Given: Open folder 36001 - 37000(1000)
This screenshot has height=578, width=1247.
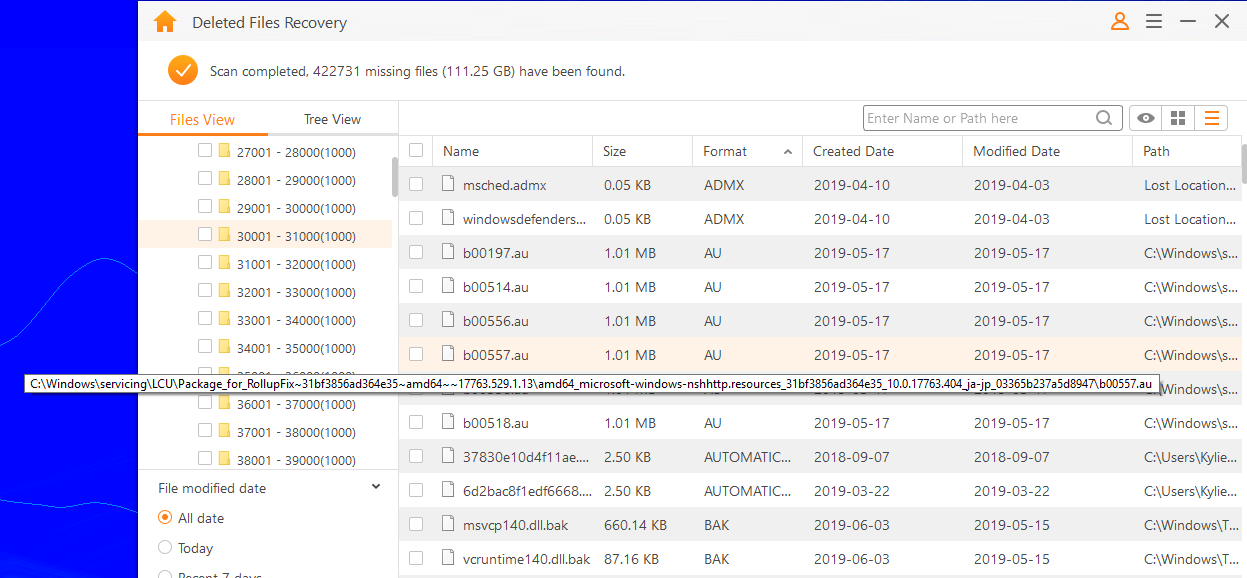Looking at the screenshot, I should [296, 404].
